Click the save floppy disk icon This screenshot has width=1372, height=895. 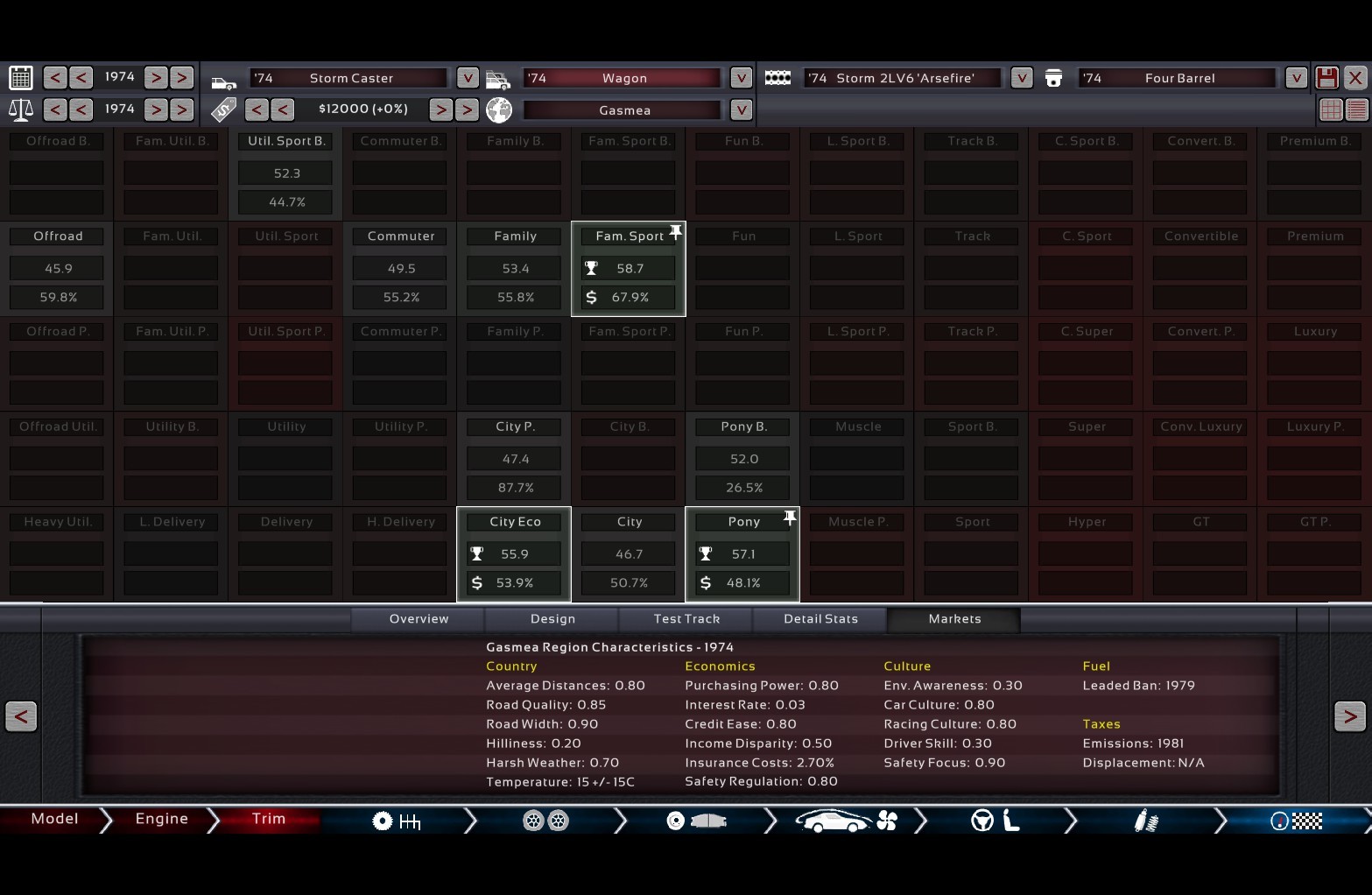pos(1326,78)
